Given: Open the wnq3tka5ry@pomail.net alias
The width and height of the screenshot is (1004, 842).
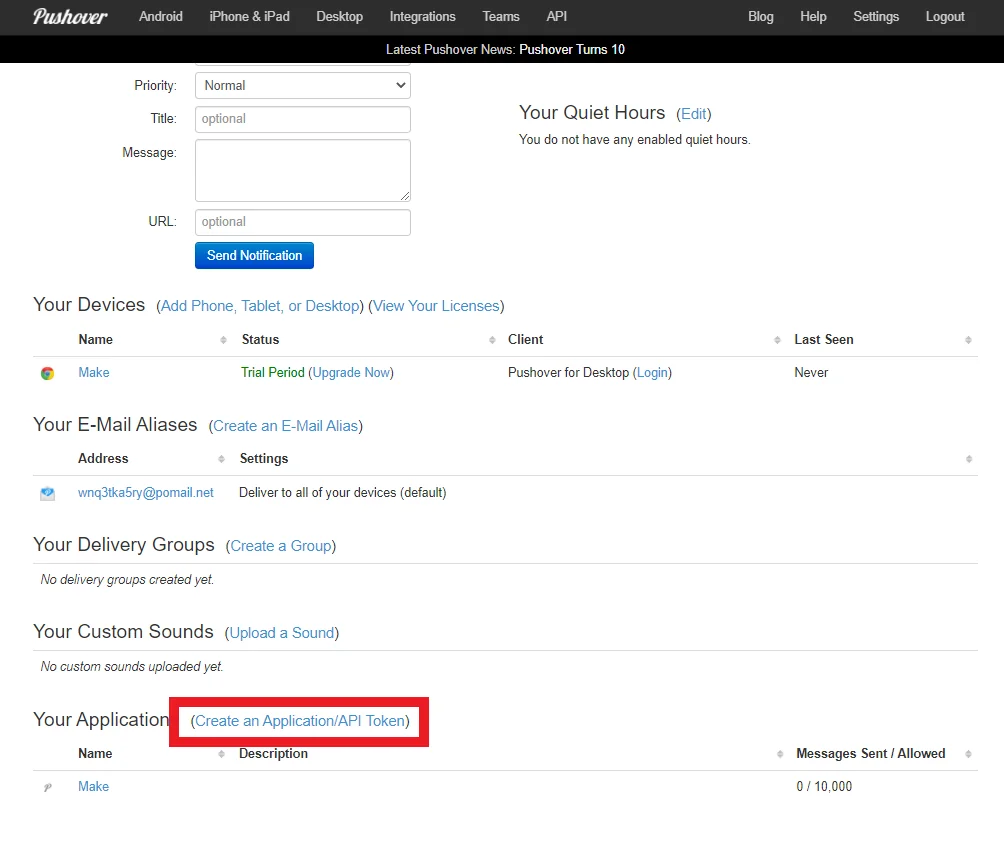Looking at the screenshot, I should pos(146,492).
